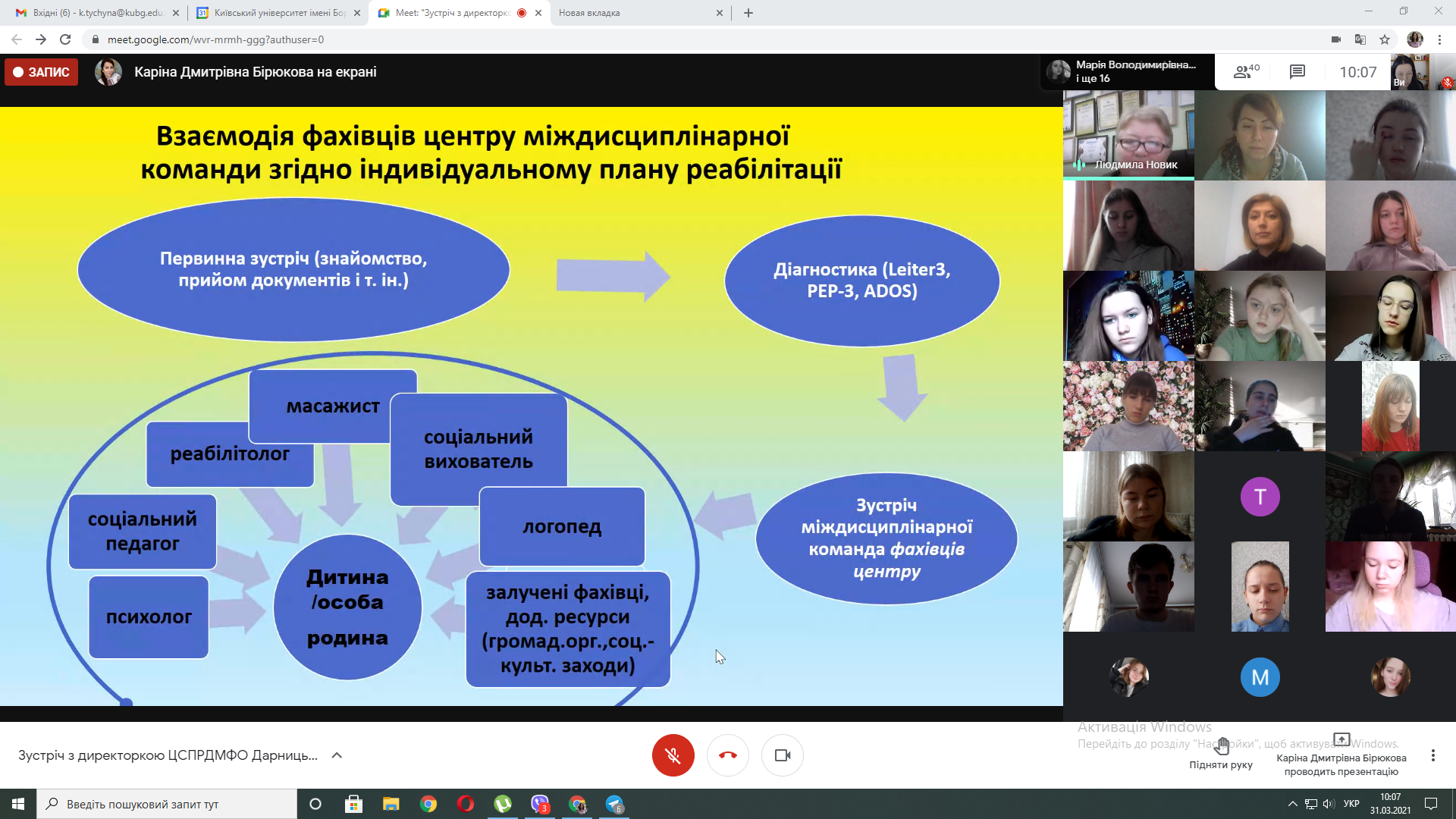1456x819 pixels.
Task: Unmute the microphone toggle
Action: [x=673, y=755]
